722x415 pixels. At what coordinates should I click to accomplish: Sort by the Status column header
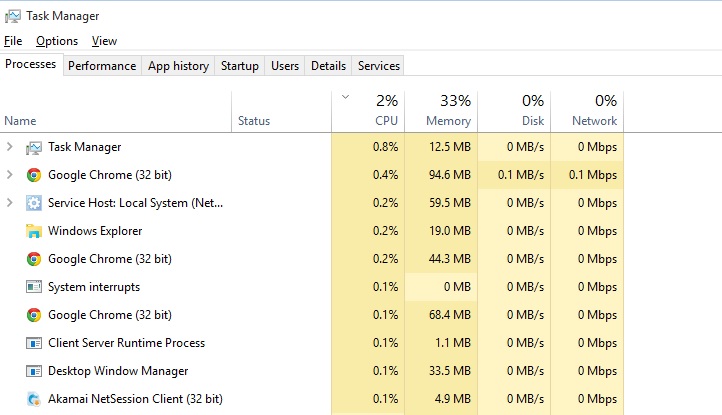coord(281,112)
